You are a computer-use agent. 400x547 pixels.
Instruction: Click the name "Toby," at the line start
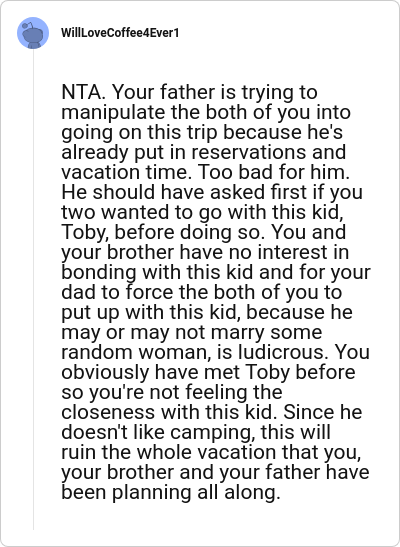coord(85,232)
